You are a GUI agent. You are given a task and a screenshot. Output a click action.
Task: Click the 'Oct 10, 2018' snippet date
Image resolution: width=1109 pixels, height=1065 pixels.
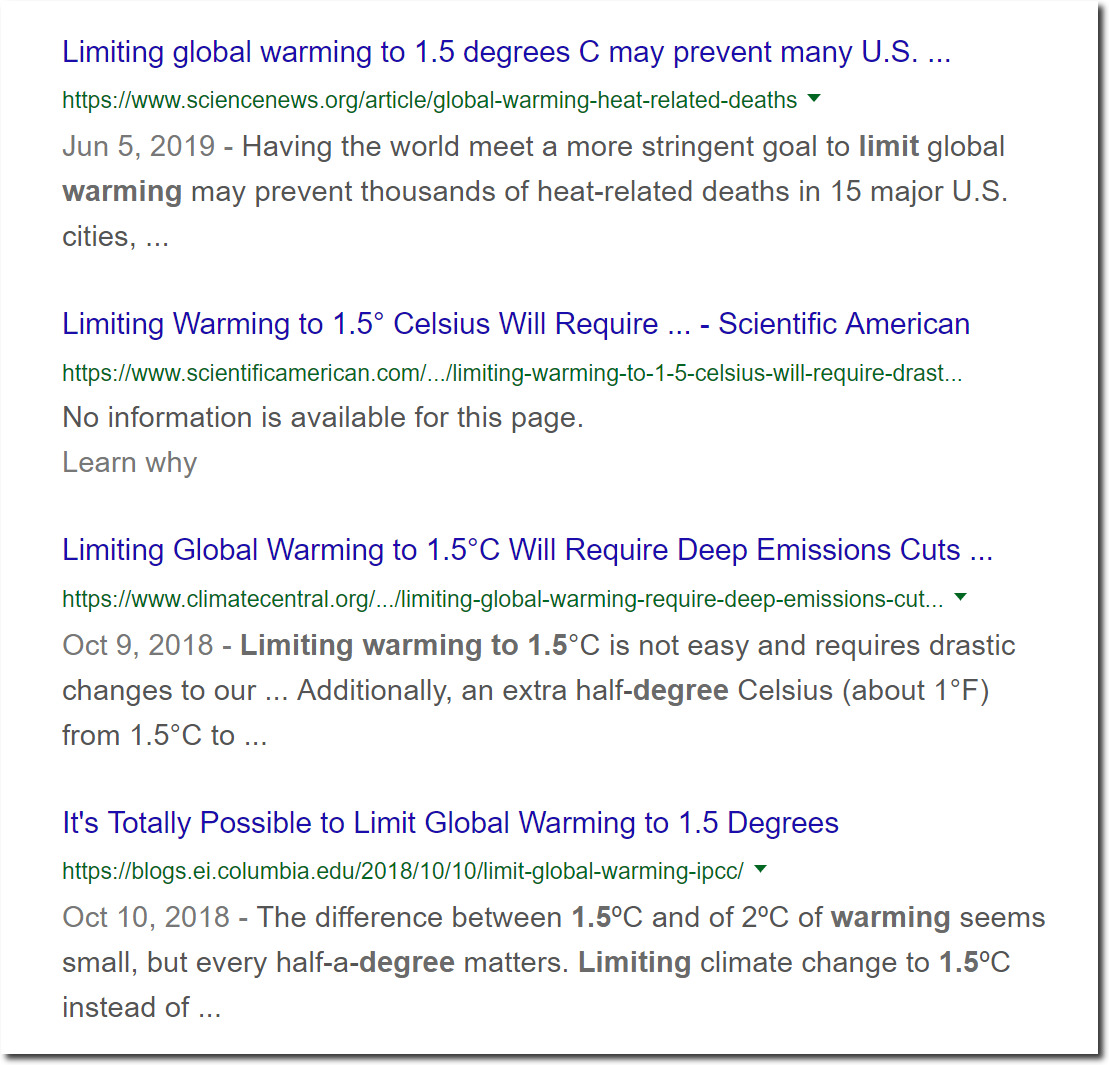click(146, 917)
